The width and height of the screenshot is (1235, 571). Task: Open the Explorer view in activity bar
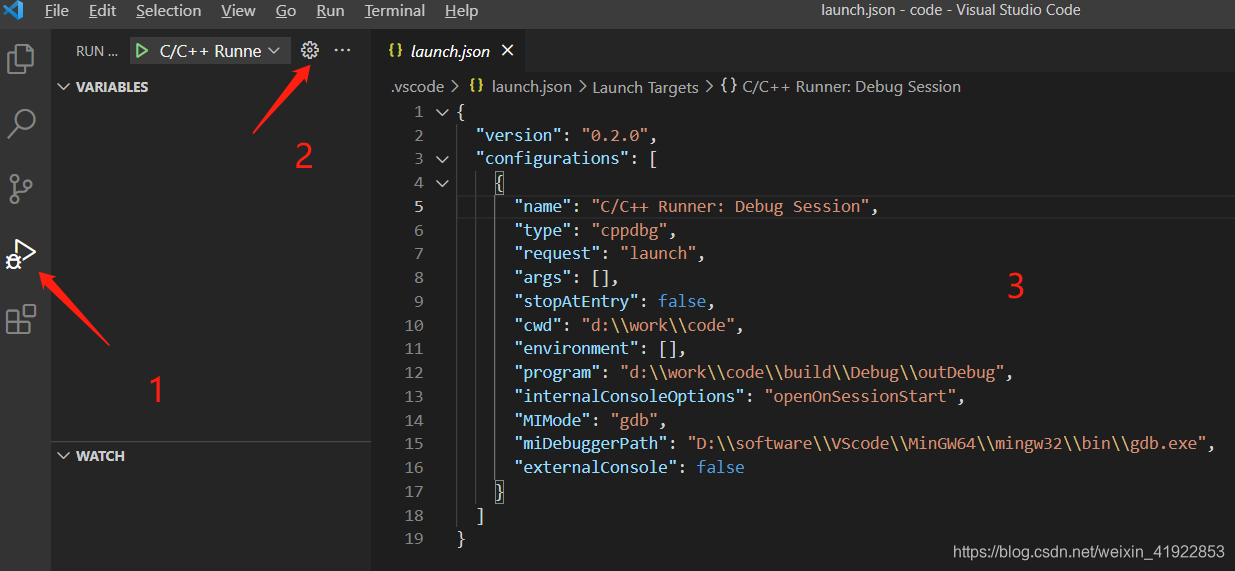(x=21, y=59)
